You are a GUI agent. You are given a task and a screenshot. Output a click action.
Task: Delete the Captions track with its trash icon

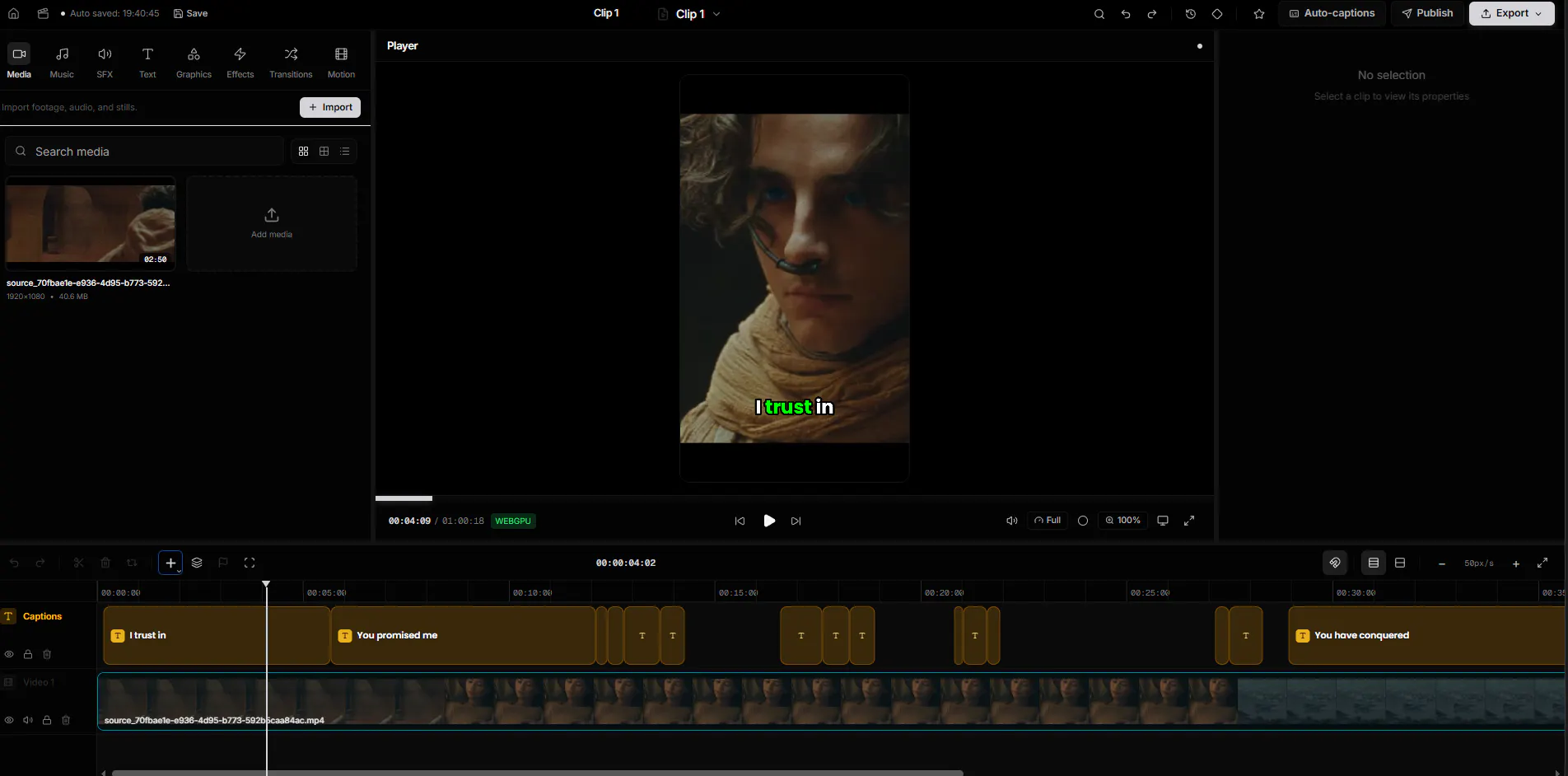[47, 654]
